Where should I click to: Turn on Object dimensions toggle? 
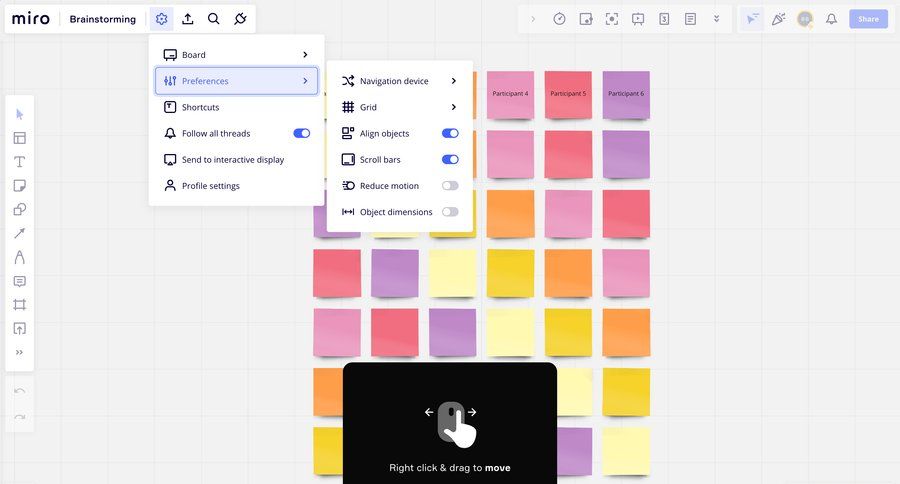pyautogui.click(x=450, y=212)
